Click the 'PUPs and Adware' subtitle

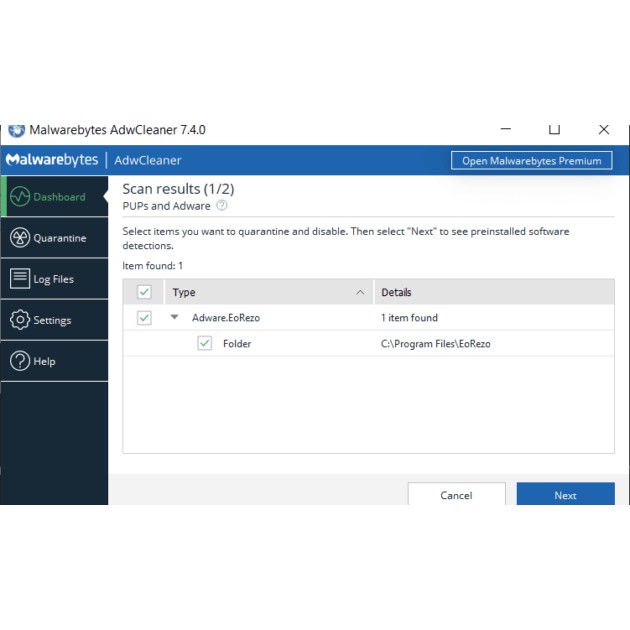[166, 206]
